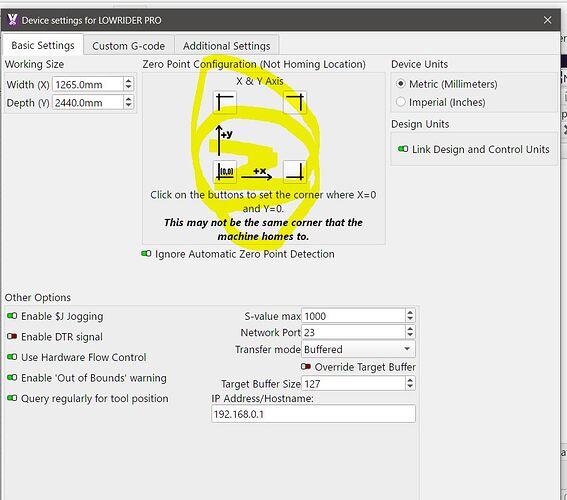Open the Additional Settings tab
Image resolution: width=567 pixels, height=500 pixels.
point(226,46)
